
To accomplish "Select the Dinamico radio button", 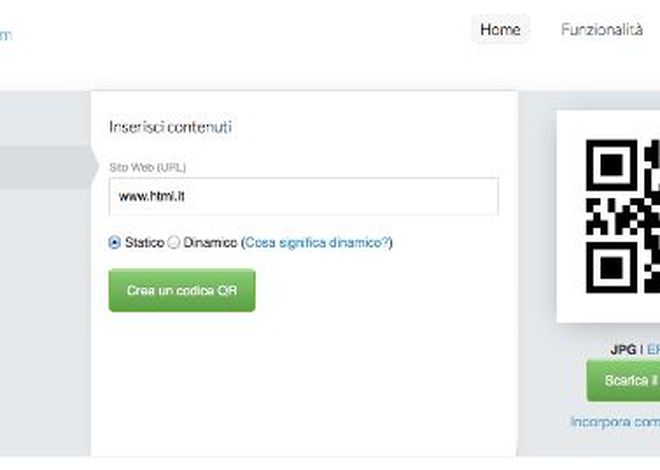I will [x=174, y=242].
